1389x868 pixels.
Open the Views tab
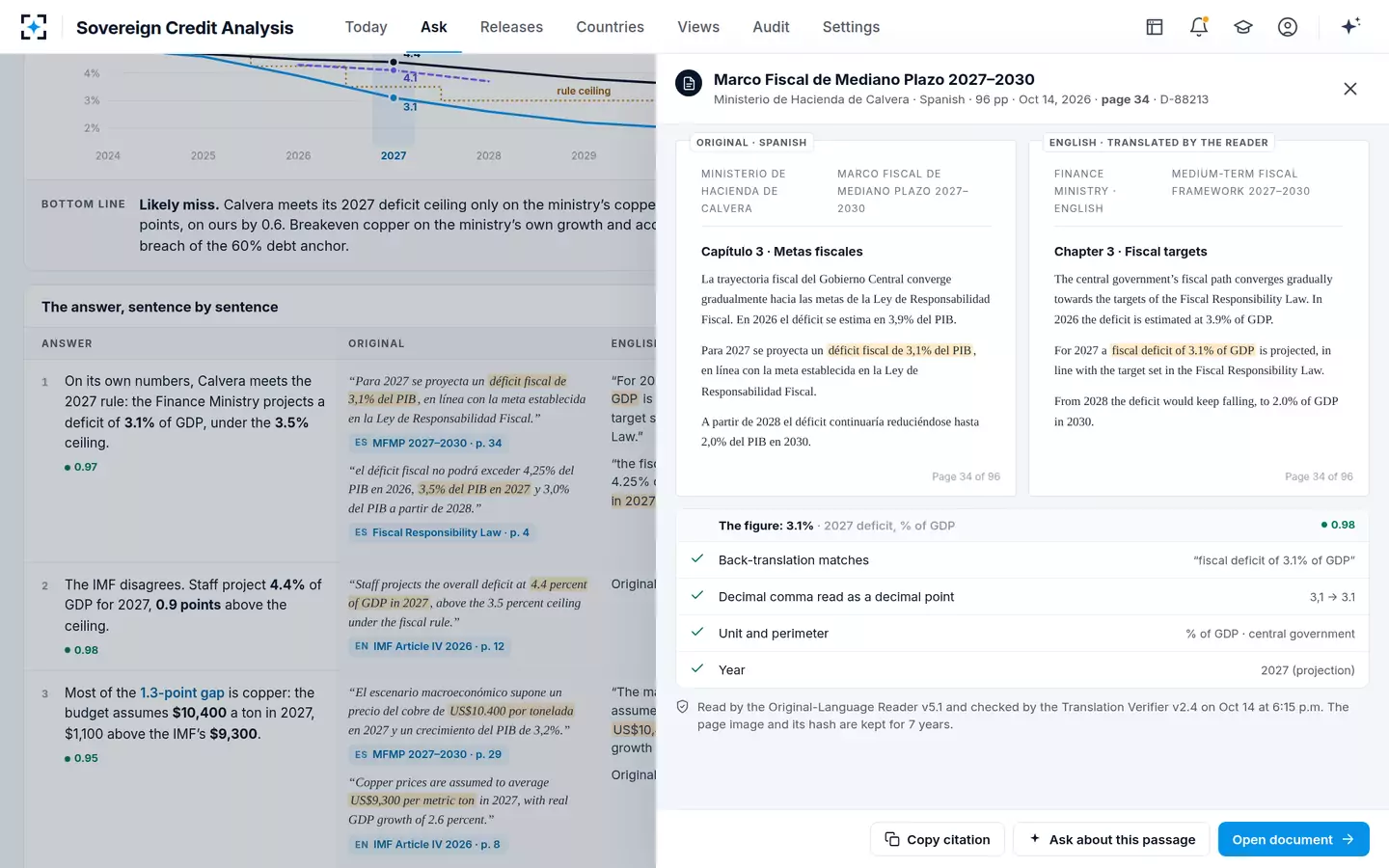[698, 27]
